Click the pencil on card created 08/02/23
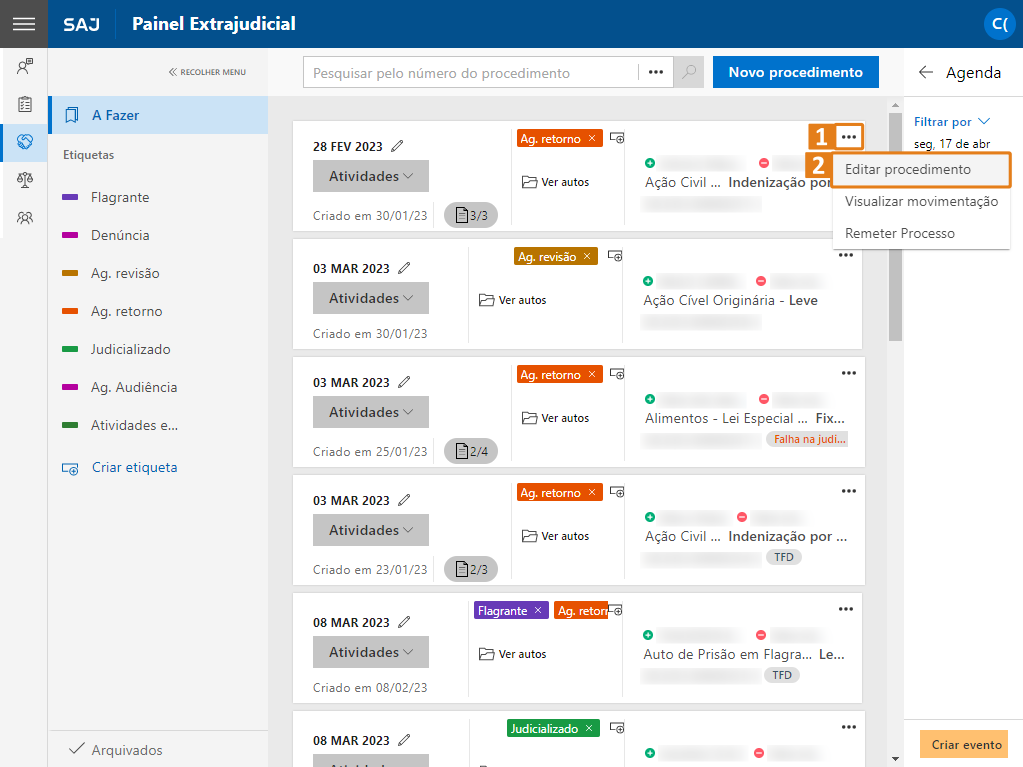 click(404, 622)
